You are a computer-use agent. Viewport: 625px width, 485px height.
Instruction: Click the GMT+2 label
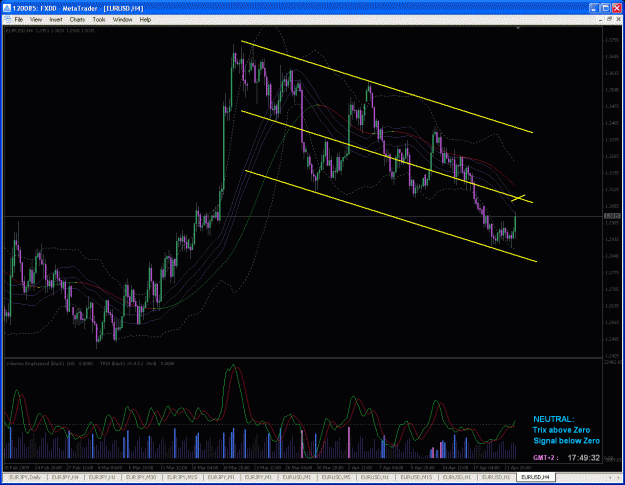pyautogui.click(x=546, y=458)
